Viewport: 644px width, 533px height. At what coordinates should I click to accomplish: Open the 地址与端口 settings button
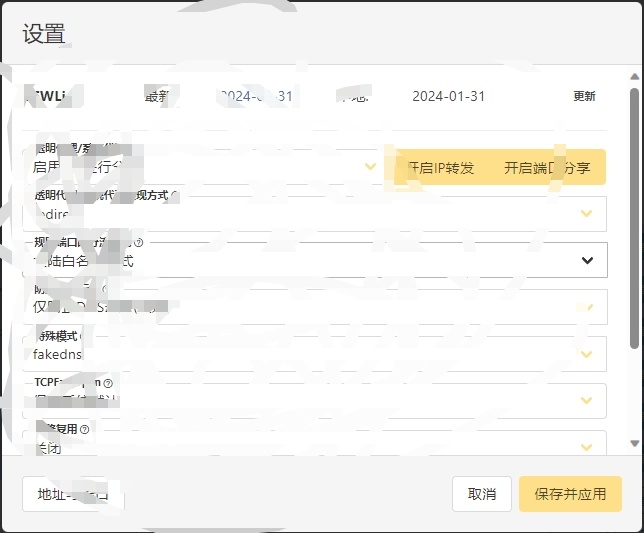(x=72, y=494)
